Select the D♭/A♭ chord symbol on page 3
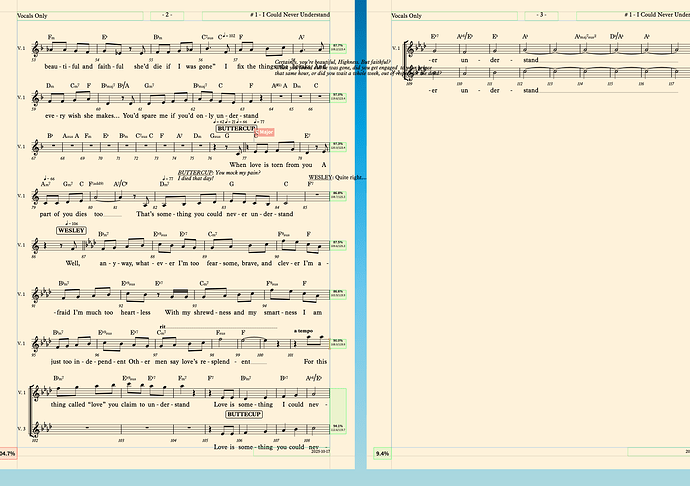 tap(616, 36)
